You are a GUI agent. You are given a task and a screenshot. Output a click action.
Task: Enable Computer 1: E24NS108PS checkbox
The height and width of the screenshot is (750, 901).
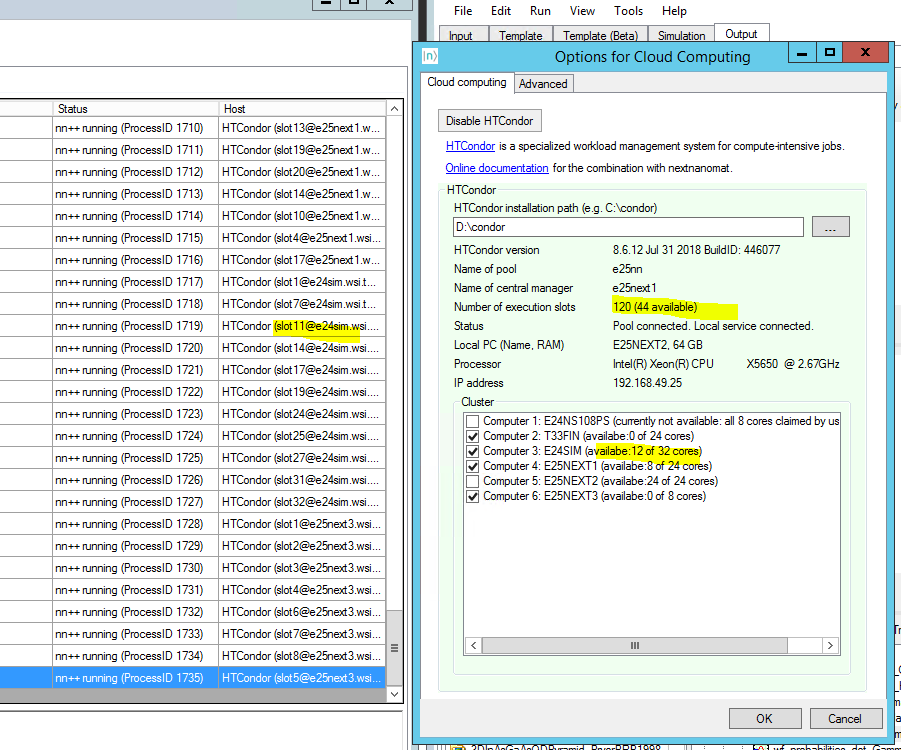click(472, 422)
